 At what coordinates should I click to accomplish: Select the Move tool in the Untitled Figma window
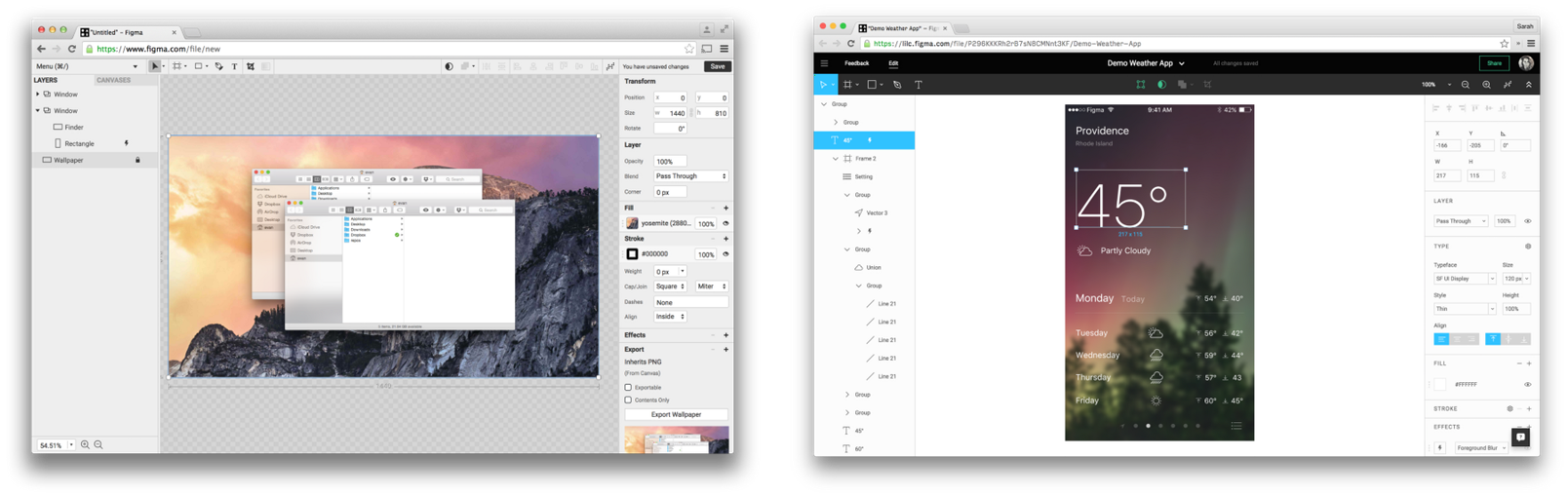click(154, 66)
